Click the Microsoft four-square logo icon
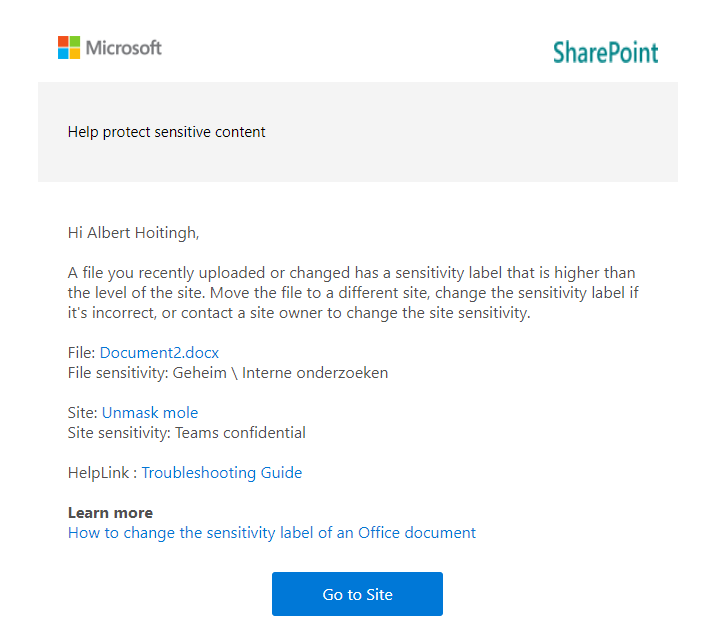This screenshot has width=713, height=629. (x=69, y=47)
